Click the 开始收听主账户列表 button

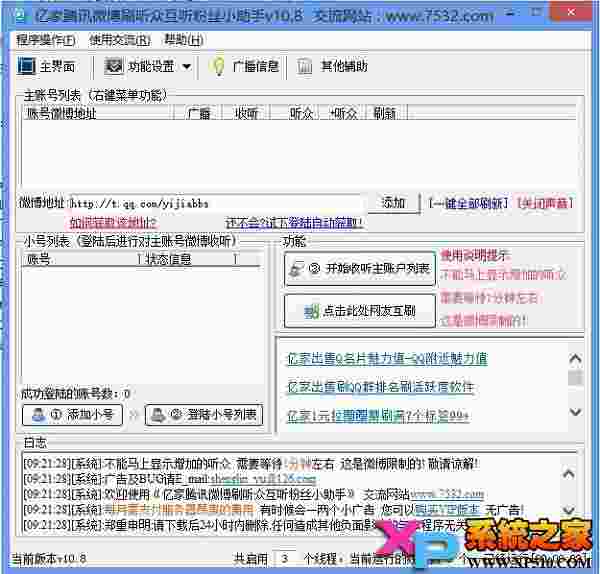click(360, 269)
